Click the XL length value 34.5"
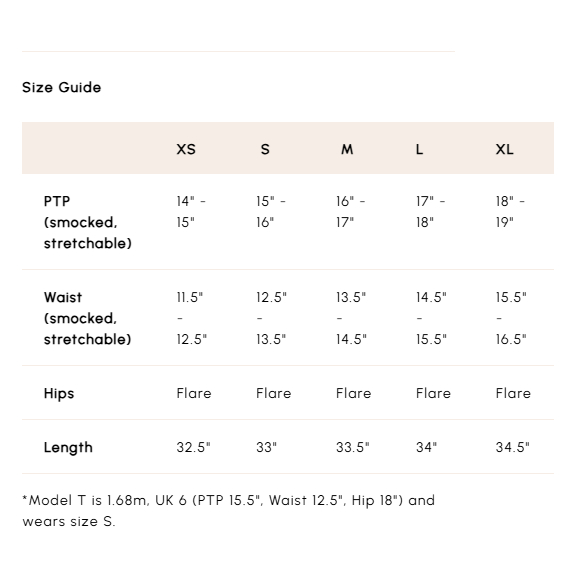 point(513,447)
